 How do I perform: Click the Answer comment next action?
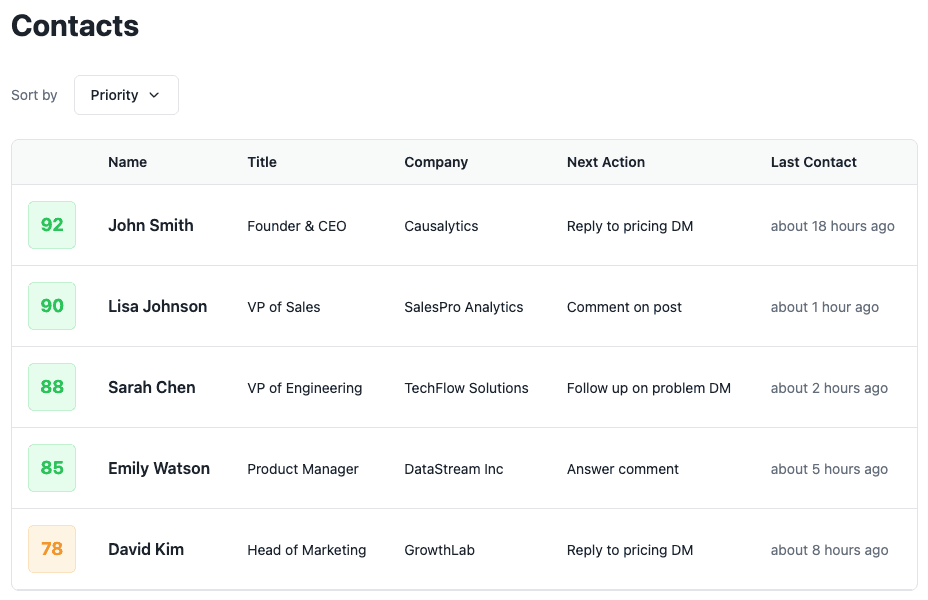coord(623,469)
